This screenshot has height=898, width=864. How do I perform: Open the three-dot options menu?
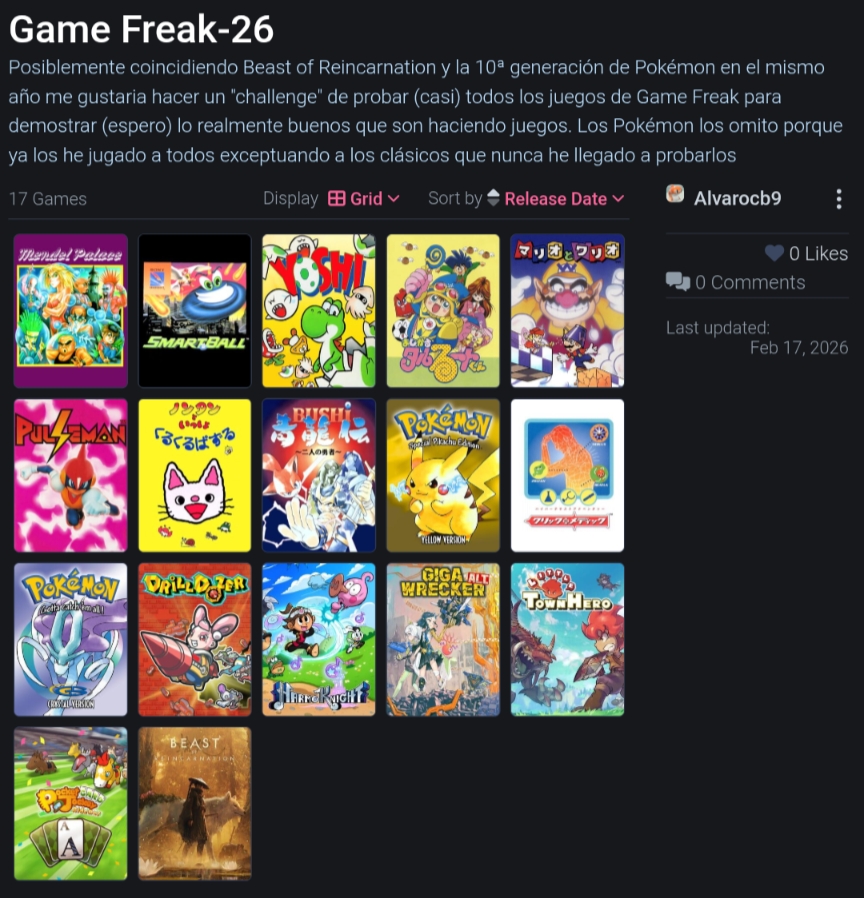point(839,199)
